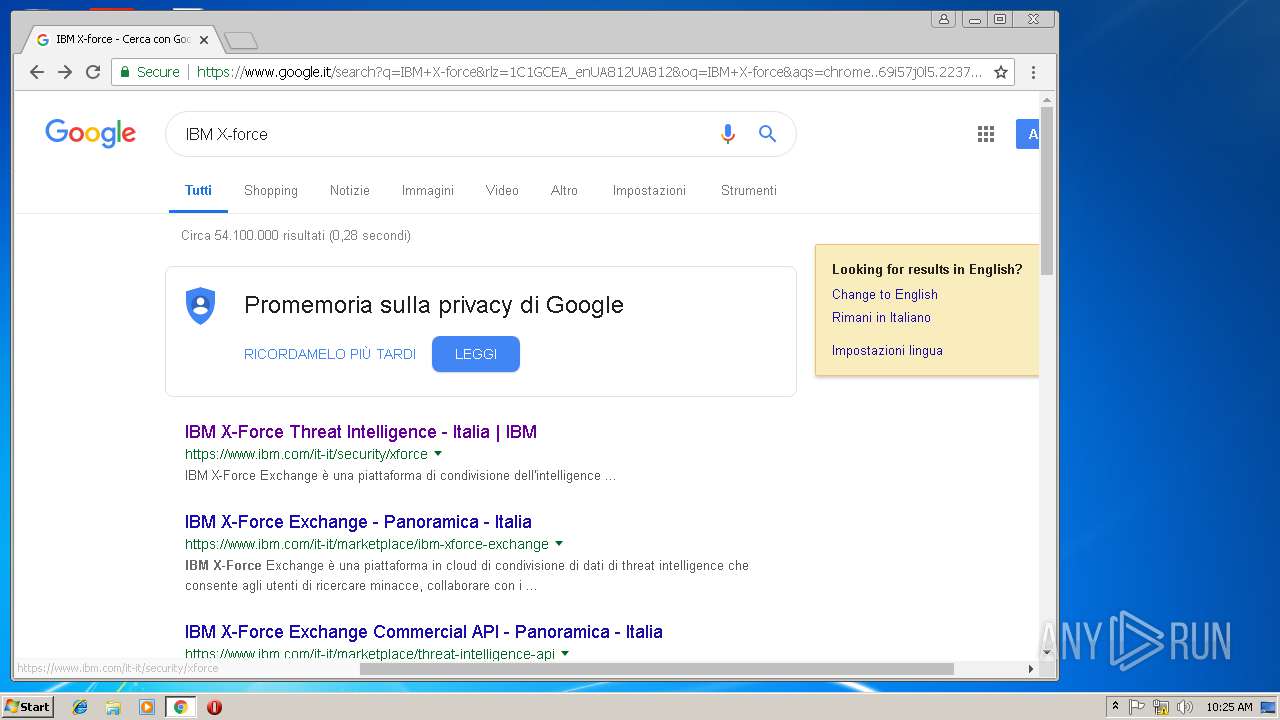Click Change to English
The image size is (1280, 720).
pyautogui.click(x=885, y=294)
